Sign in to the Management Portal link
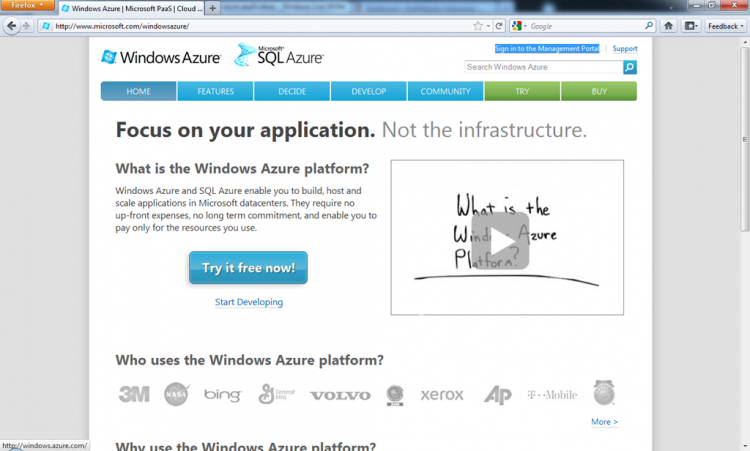This screenshot has width=750, height=451. (x=547, y=48)
